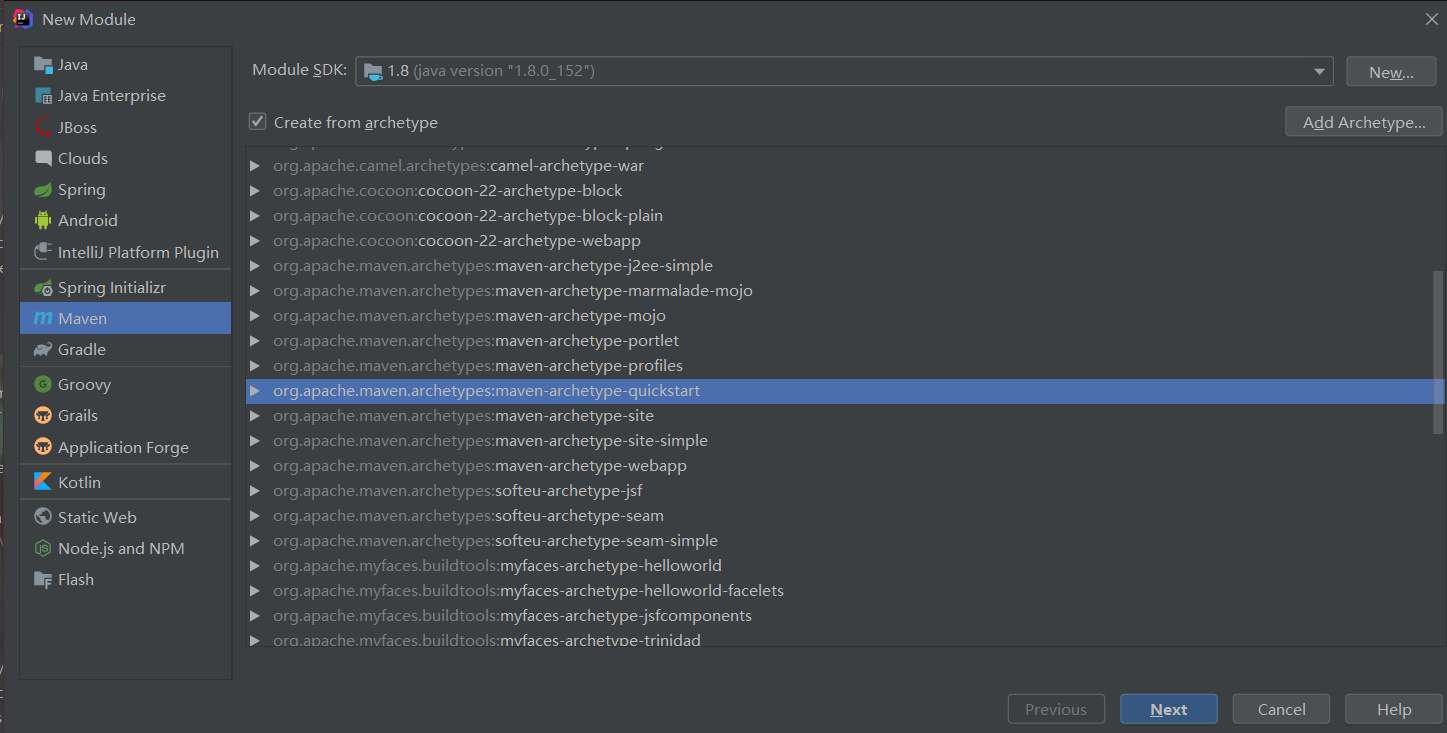Select Java module type

125,65
